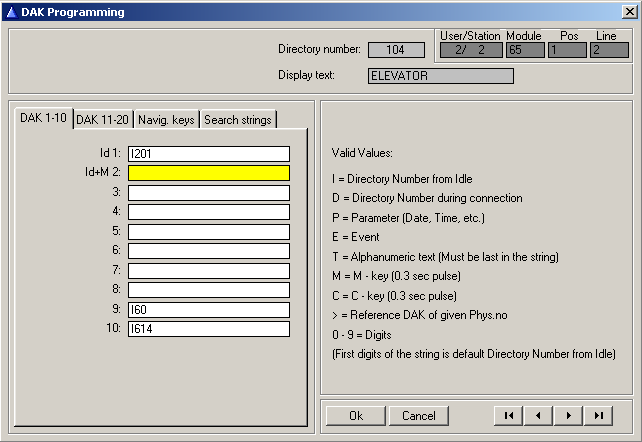The width and height of the screenshot is (642, 442).
Task: Jump to the last record navigation button
Action: (x=599, y=415)
